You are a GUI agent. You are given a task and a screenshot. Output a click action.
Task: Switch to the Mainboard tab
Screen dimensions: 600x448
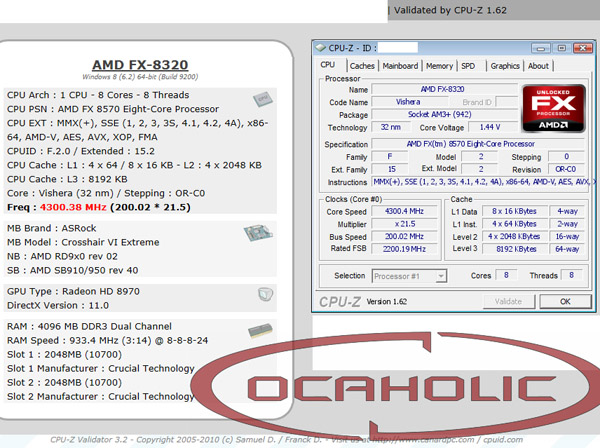click(x=400, y=66)
